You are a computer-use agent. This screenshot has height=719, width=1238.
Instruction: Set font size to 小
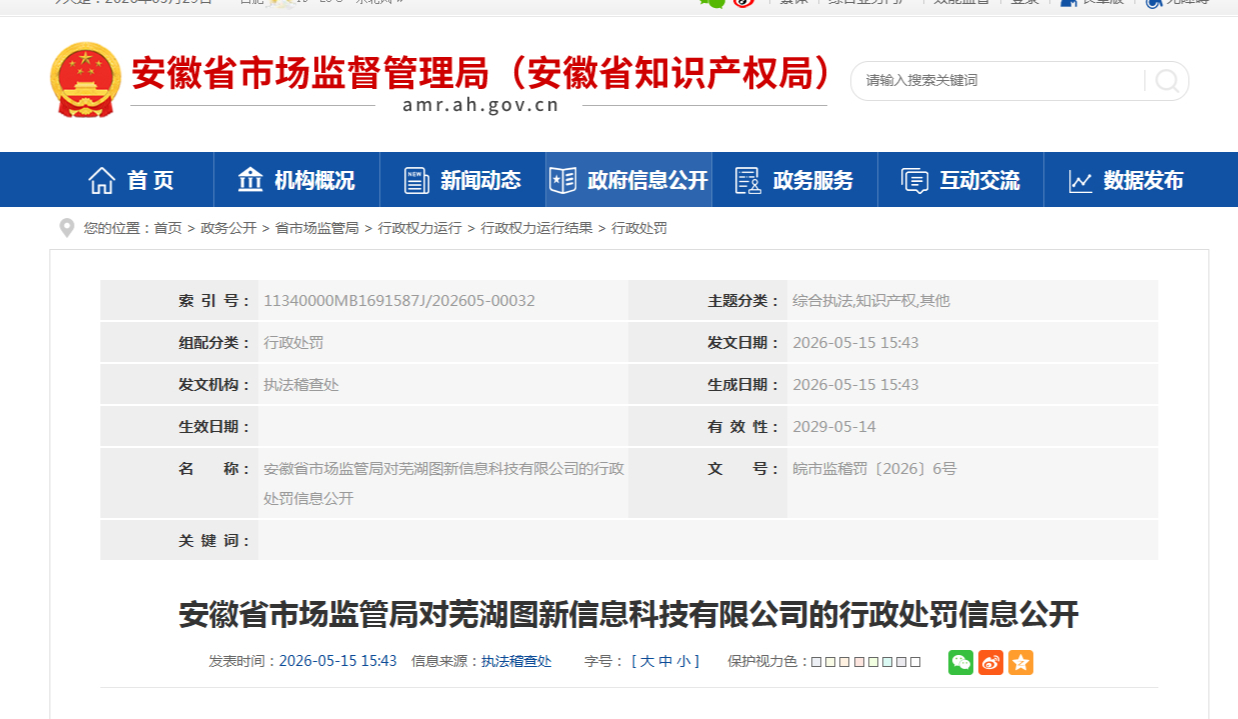click(x=683, y=661)
